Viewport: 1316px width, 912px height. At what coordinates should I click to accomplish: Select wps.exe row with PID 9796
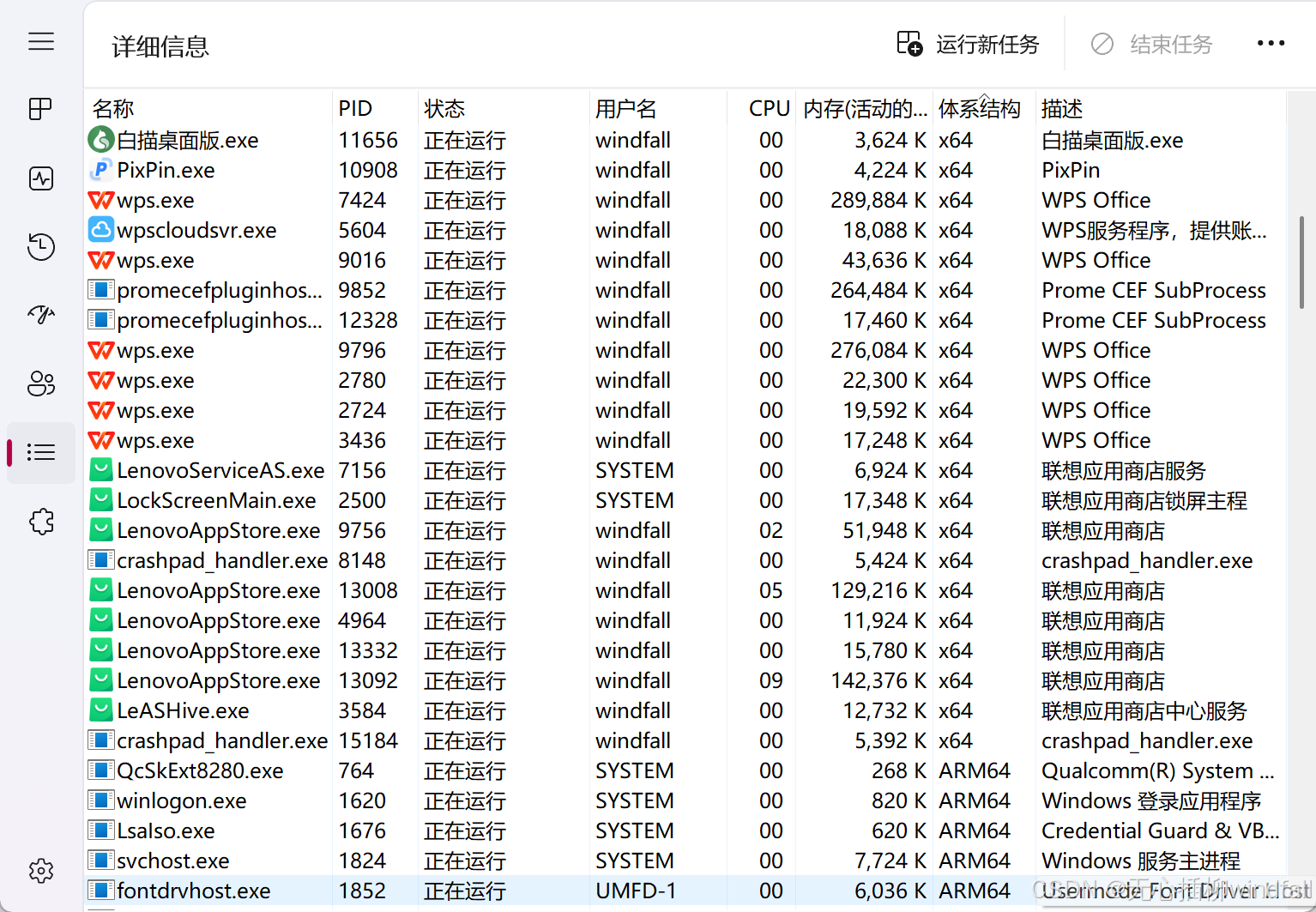pyautogui.click(x=685, y=350)
